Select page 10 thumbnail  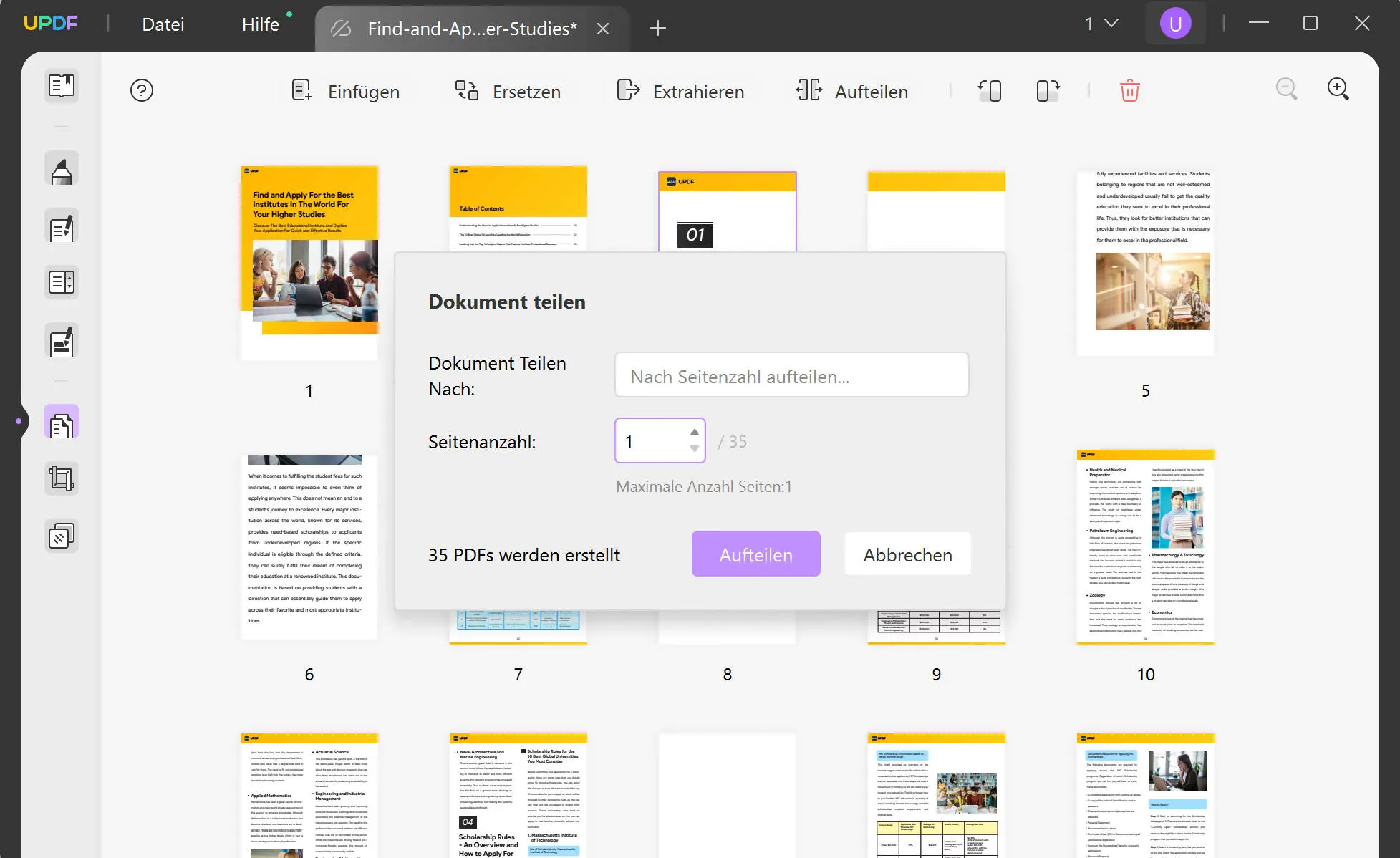tap(1146, 547)
